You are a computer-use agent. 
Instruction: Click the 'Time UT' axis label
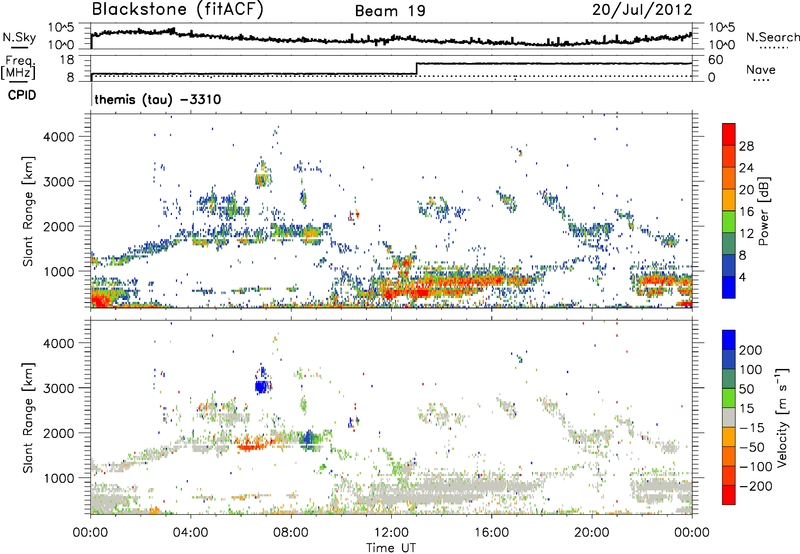coord(391,548)
